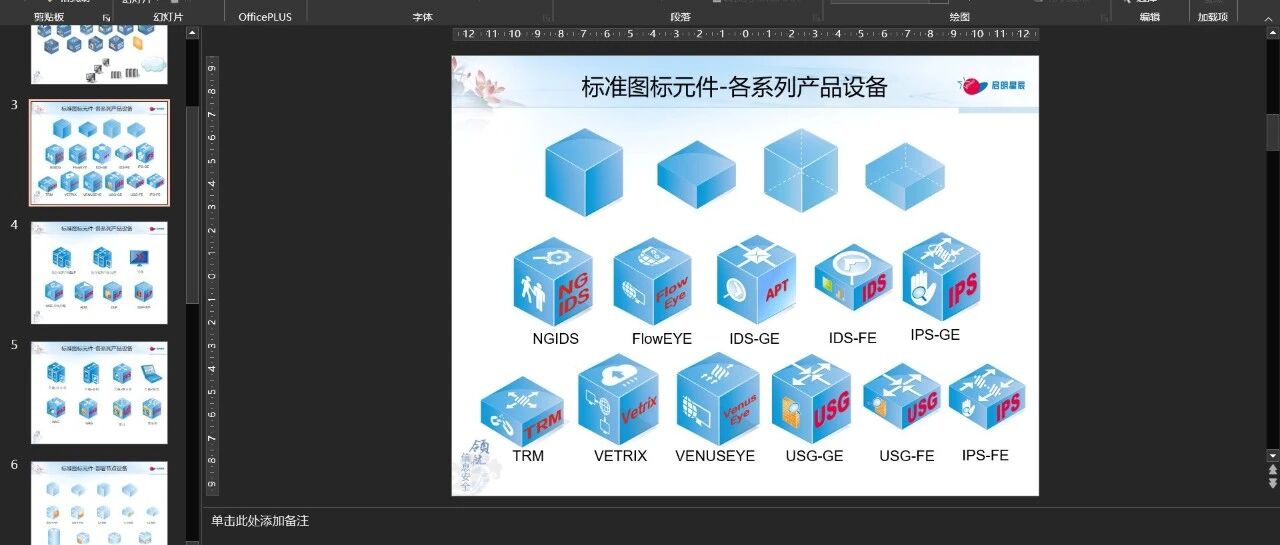Image resolution: width=1280 pixels, height=545 pixels.
Task: Select the Vetrix cube icon on the slide
Action: 618,399
